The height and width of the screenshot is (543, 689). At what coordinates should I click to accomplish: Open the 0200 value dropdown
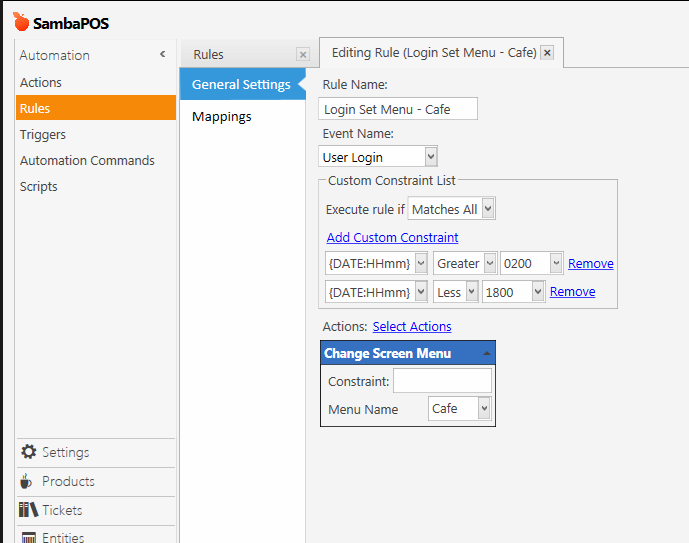pyautogui.click(x=556, y=263)
